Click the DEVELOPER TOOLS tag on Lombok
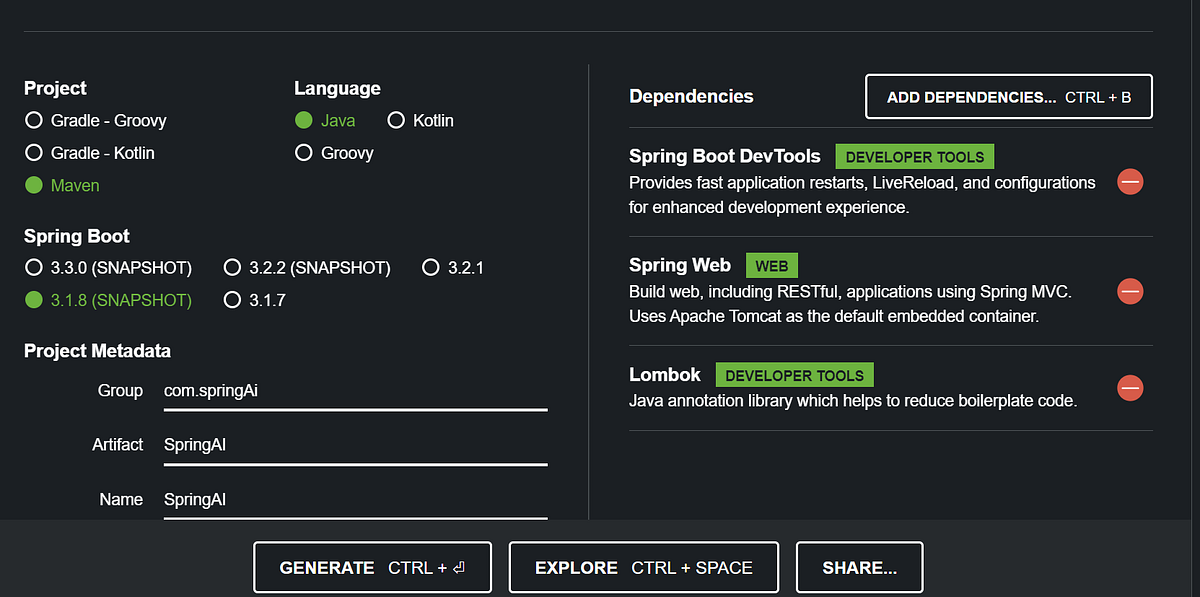This screenshot has height=597, width=1200. pyautogui.click(x=795, y=375)
